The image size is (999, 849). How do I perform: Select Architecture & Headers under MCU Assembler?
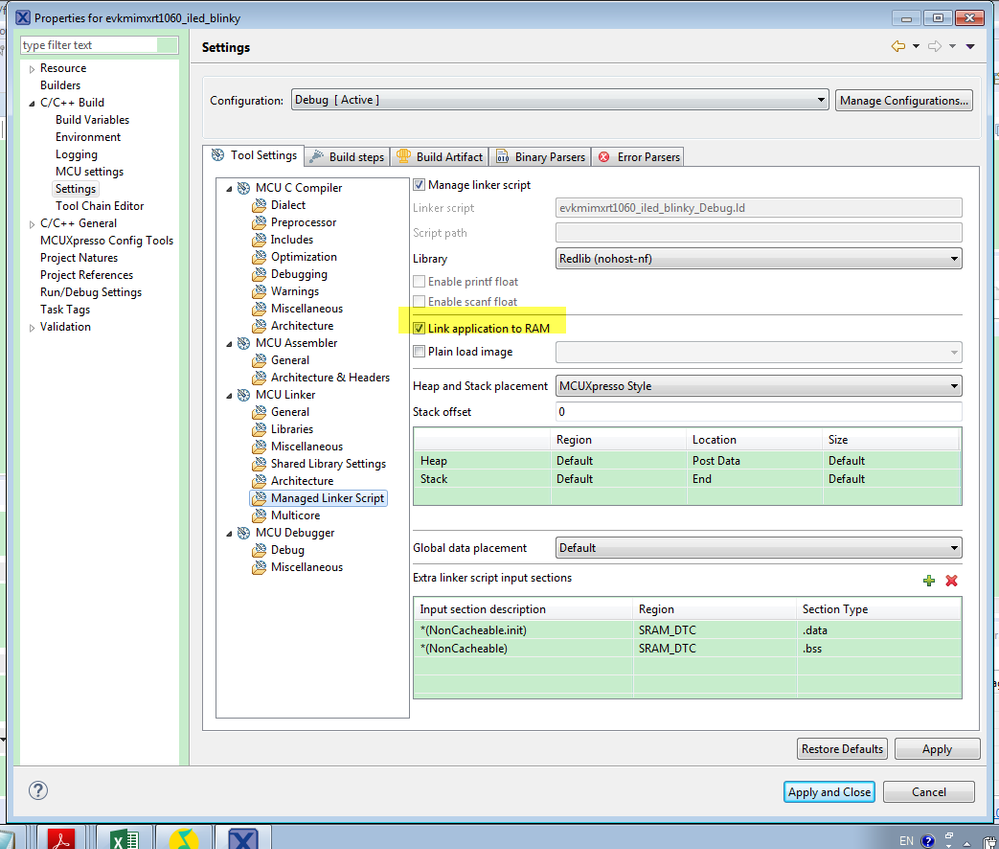[x=330, y=377]
